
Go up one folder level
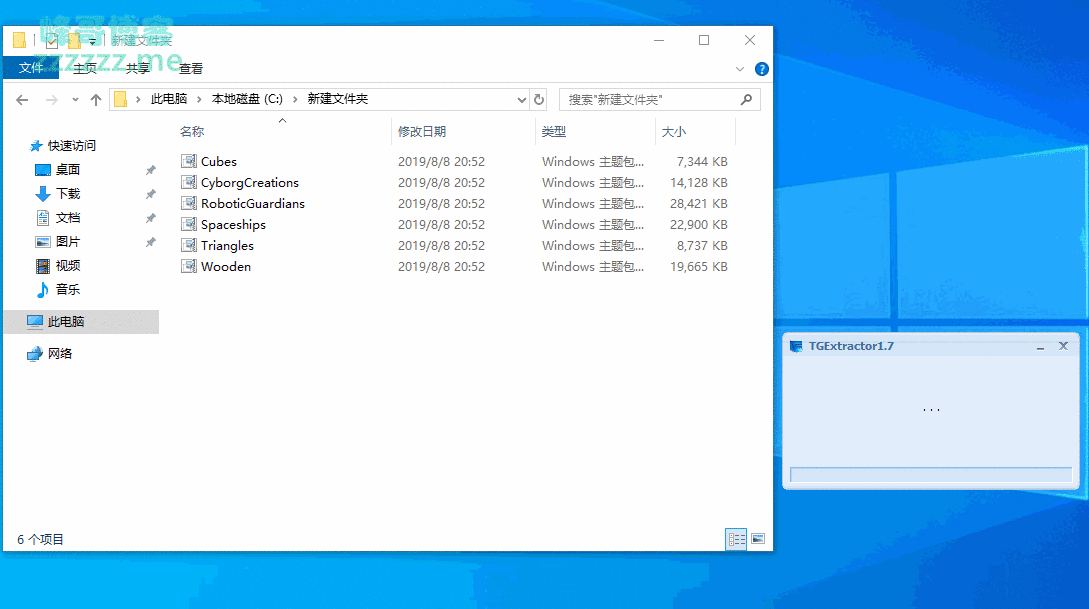[x=96, y=100]
